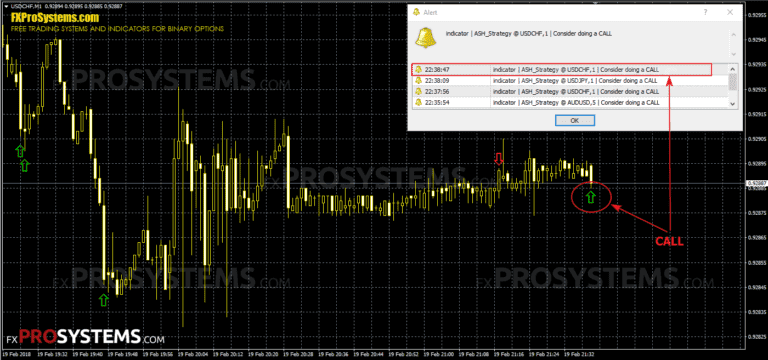Image resolution: width=768 pixels, height=360 pixels.
Task: Click alert list scrollbar up arrow
Action: point(733,69)
